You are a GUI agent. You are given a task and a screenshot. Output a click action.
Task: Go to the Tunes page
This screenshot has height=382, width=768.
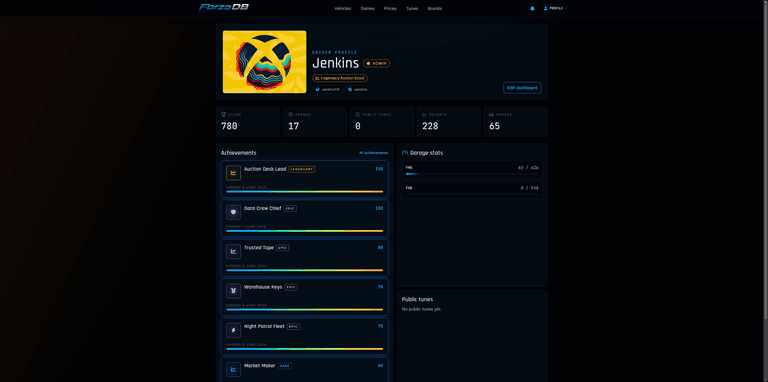412,8
